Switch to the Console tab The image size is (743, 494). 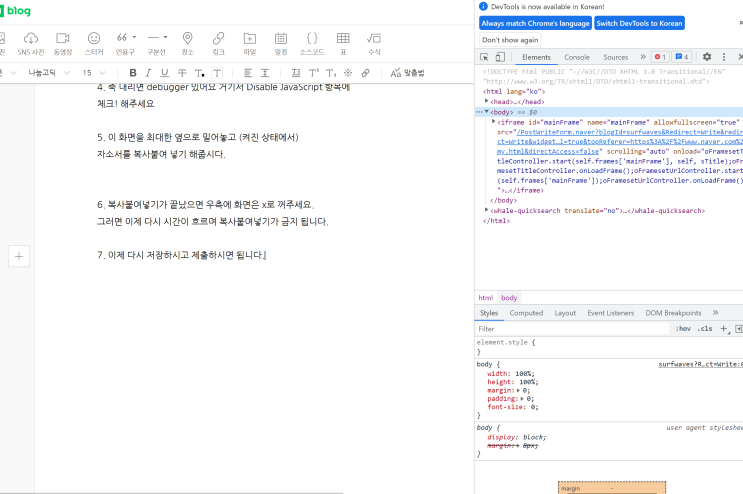pyautogui.click(x=577, y=57)
